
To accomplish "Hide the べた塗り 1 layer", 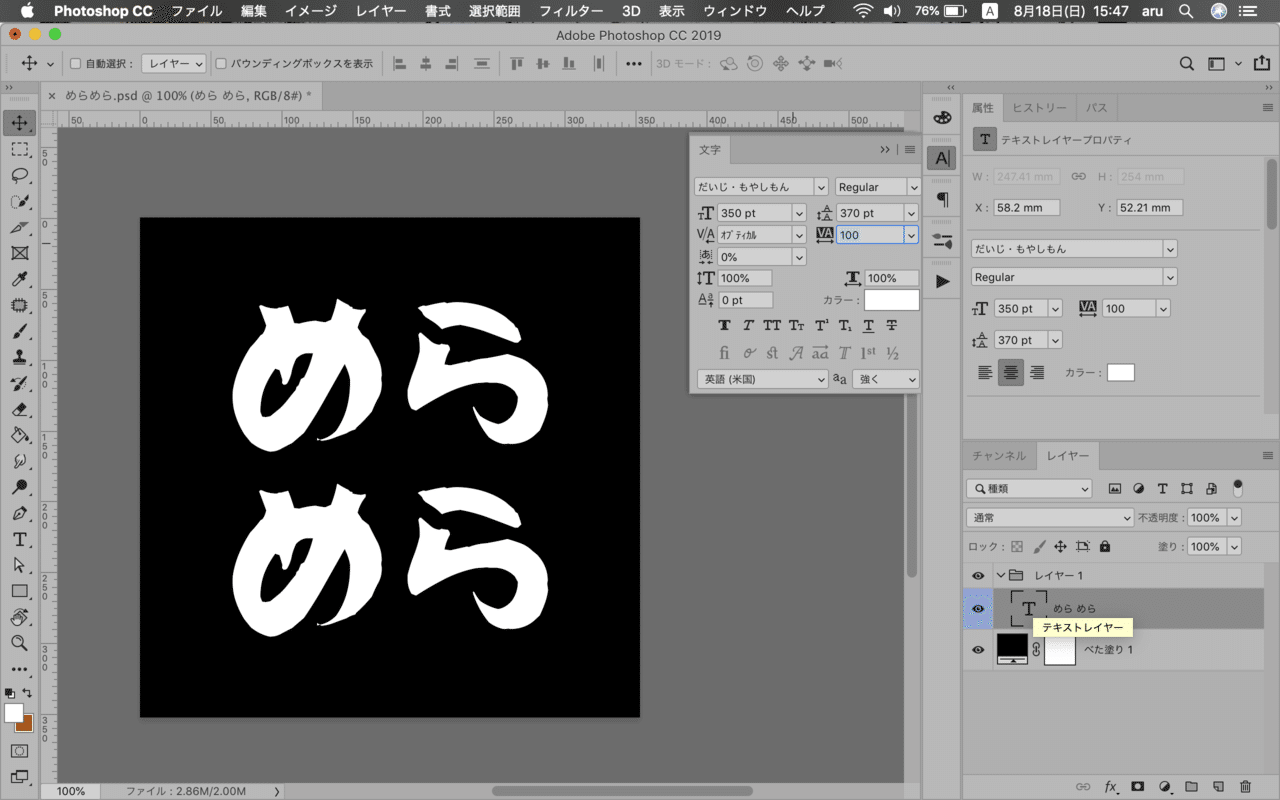I will click(978, 650).
